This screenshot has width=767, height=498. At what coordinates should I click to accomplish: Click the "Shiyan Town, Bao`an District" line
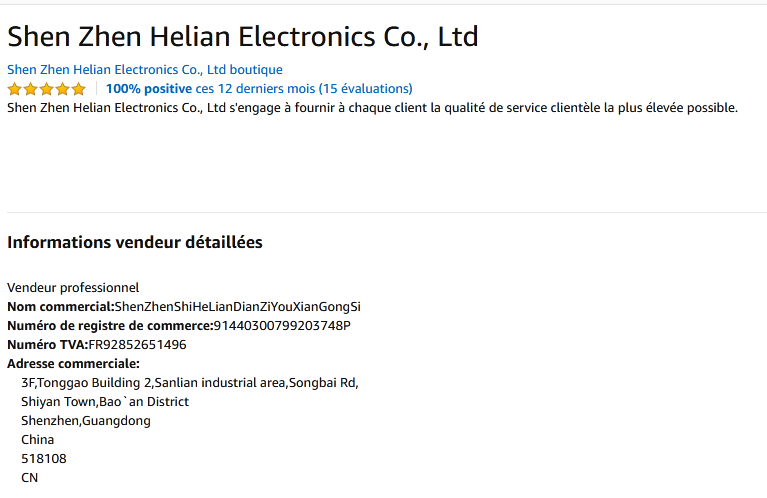pos(105,402)
